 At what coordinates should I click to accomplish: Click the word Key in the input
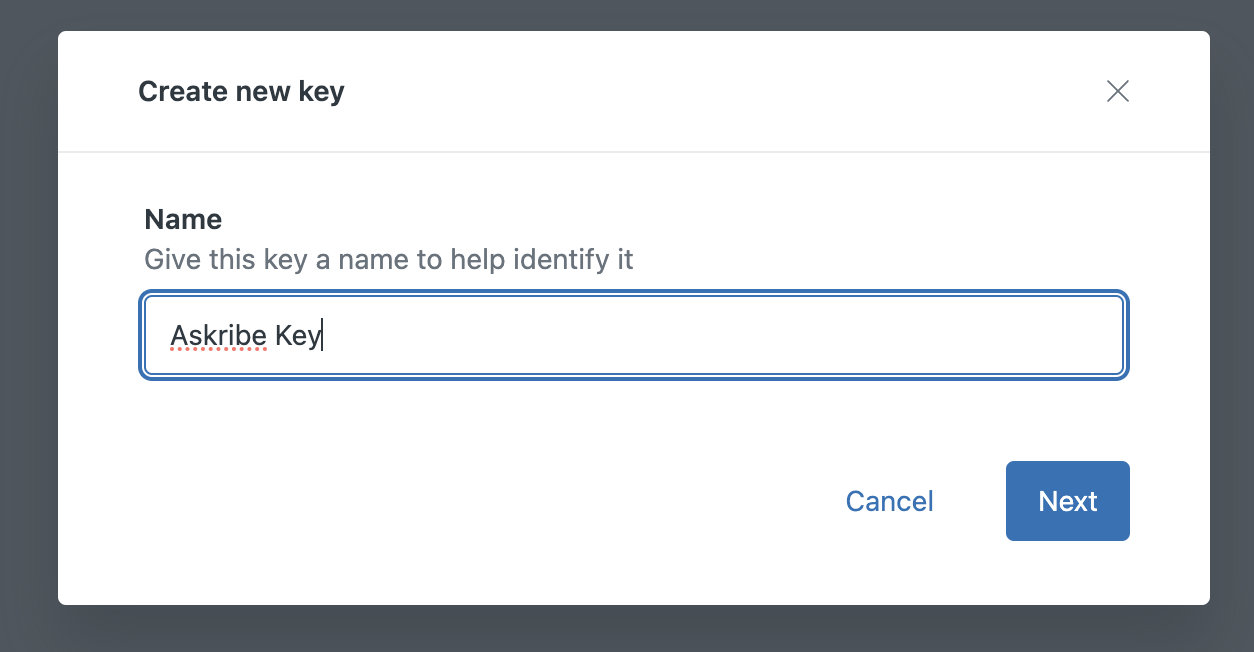[x=297, y=336]
